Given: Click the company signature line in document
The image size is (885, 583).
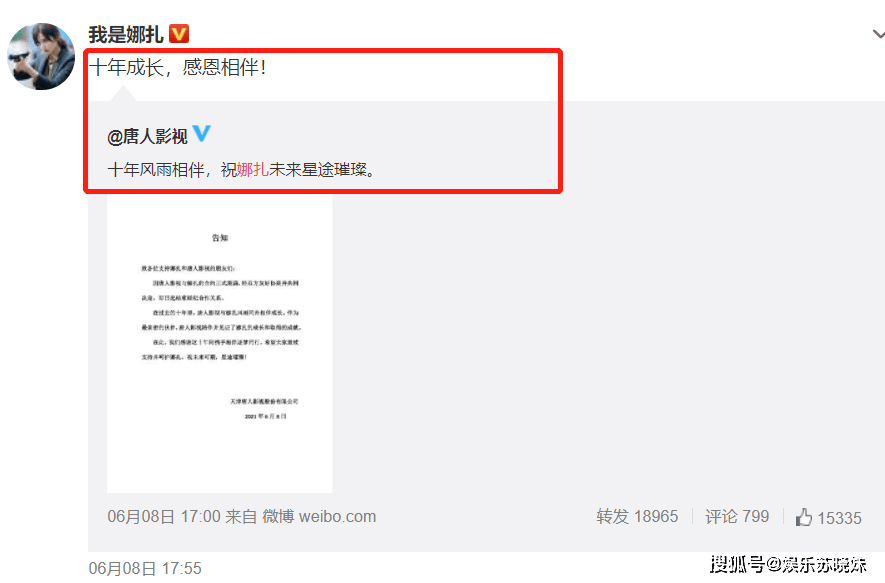Looking at the screenshot, I should pyautogui.click(x=264, y=401).
